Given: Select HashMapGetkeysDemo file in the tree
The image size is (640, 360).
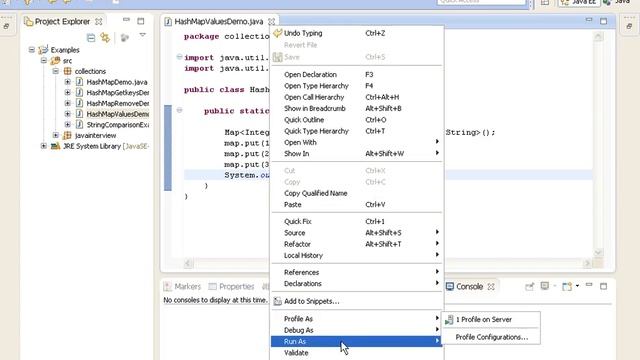Looking at the screenshot, I should (118, 93).
